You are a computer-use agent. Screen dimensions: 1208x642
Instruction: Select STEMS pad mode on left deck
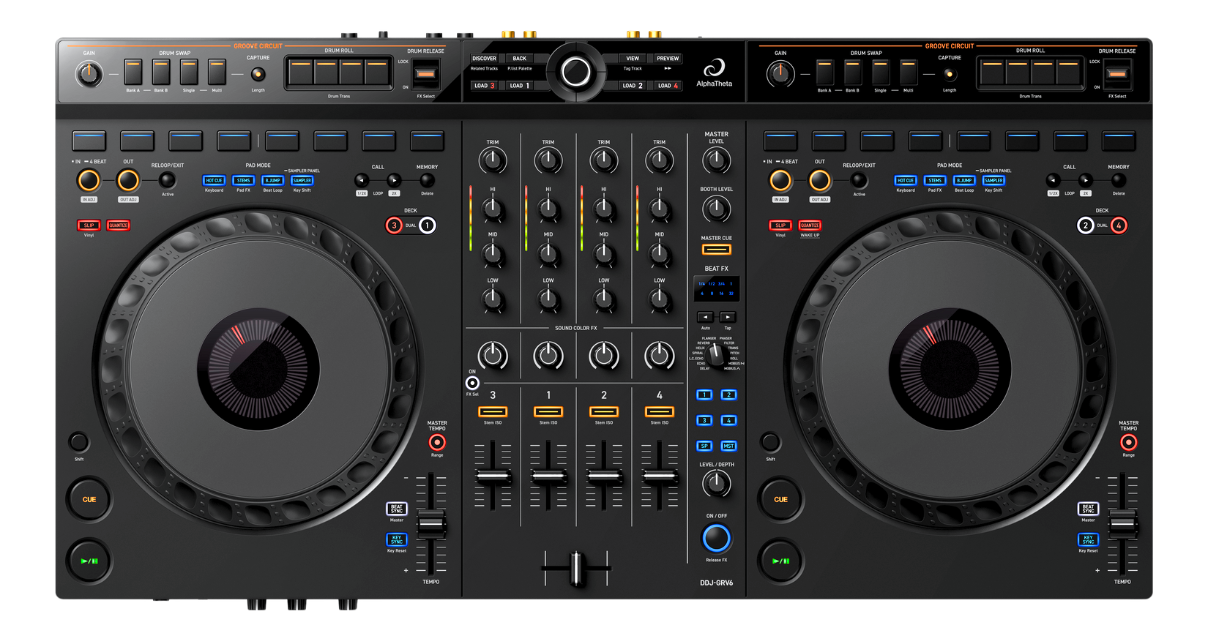coord(244,180)
